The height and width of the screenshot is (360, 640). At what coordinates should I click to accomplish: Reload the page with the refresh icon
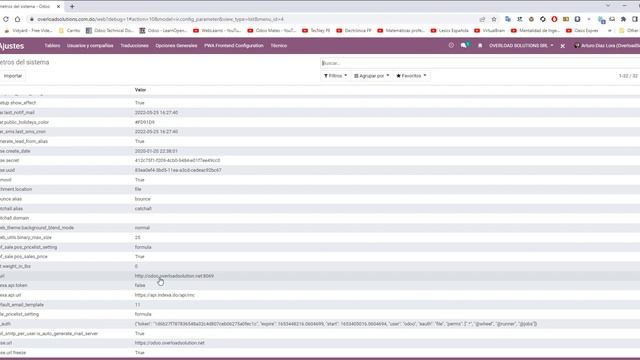pos(6,19)
